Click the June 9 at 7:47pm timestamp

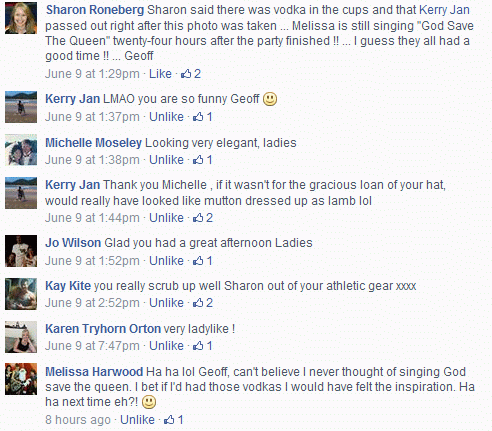pos(92,346)
